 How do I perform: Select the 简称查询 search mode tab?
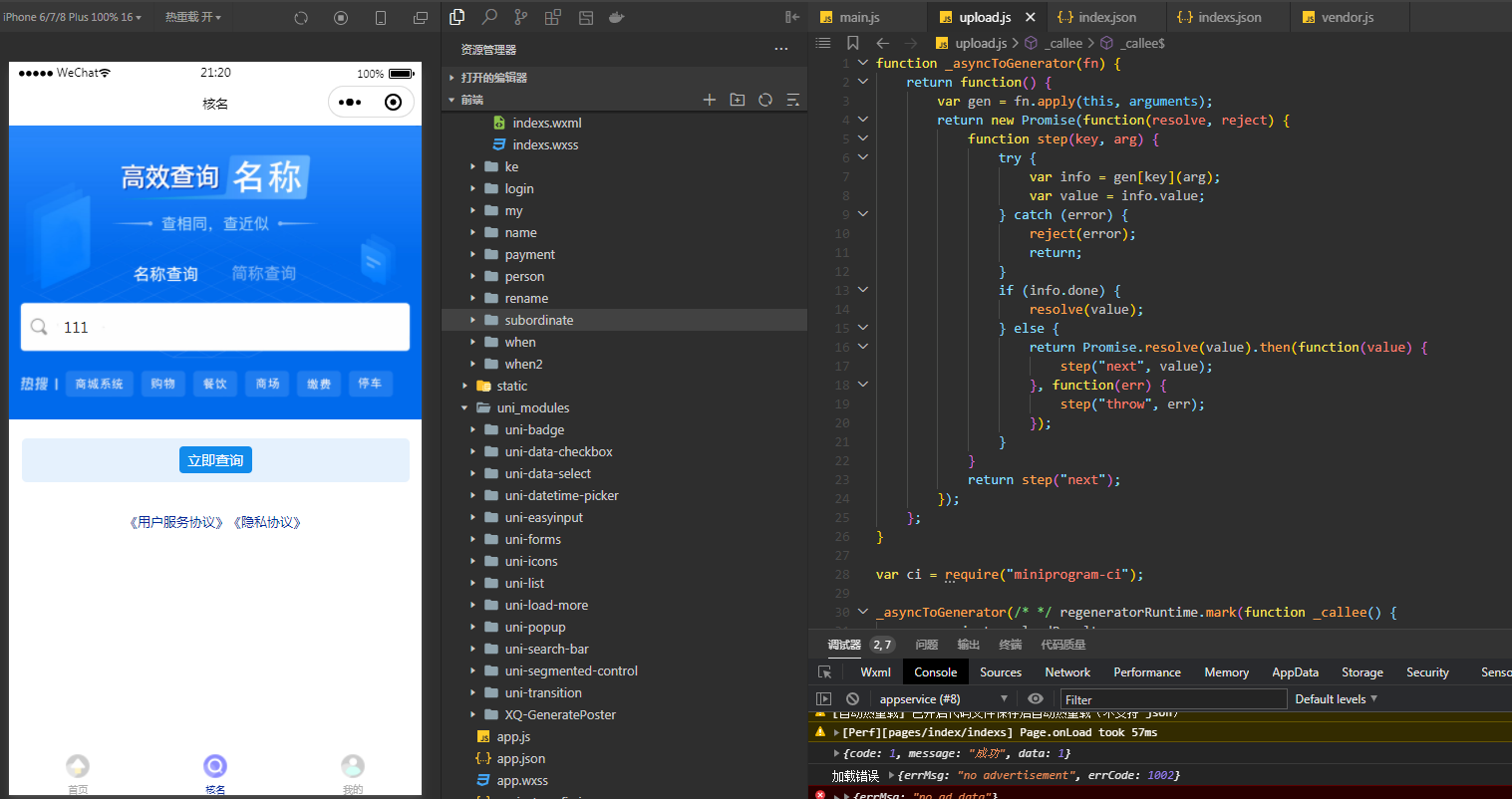pyautogui.click(x=264, y=273)
